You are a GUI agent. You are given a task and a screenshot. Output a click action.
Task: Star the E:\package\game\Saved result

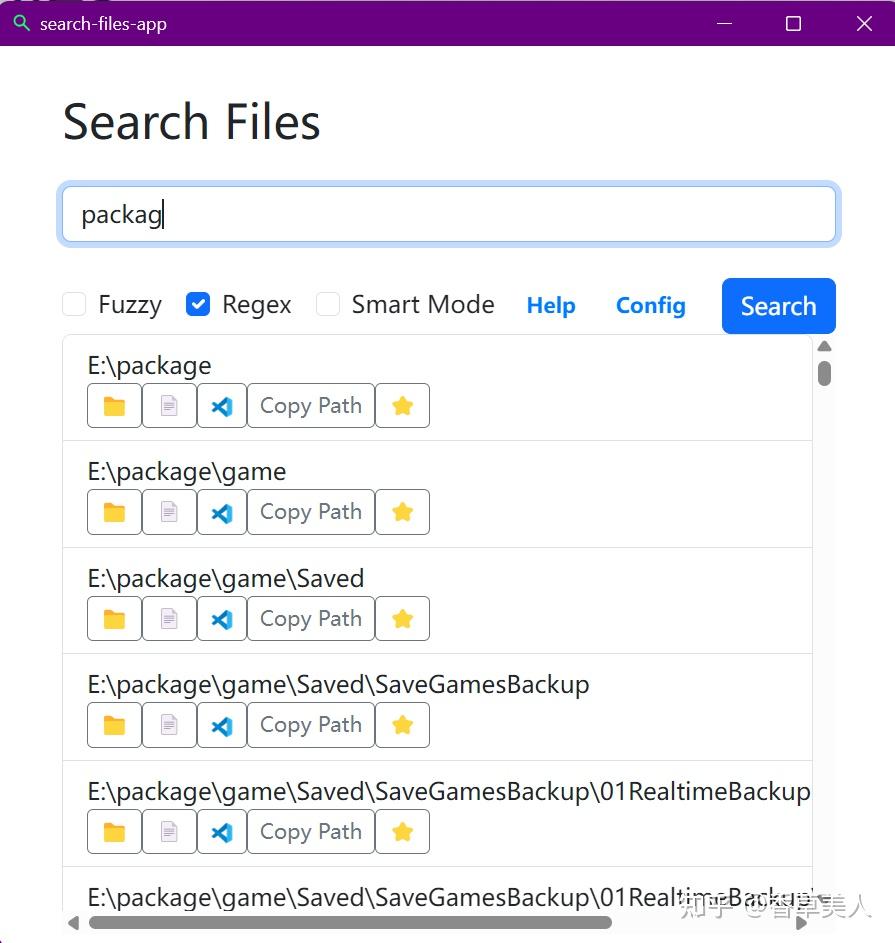pyautogui.click(x=403, y=619)
